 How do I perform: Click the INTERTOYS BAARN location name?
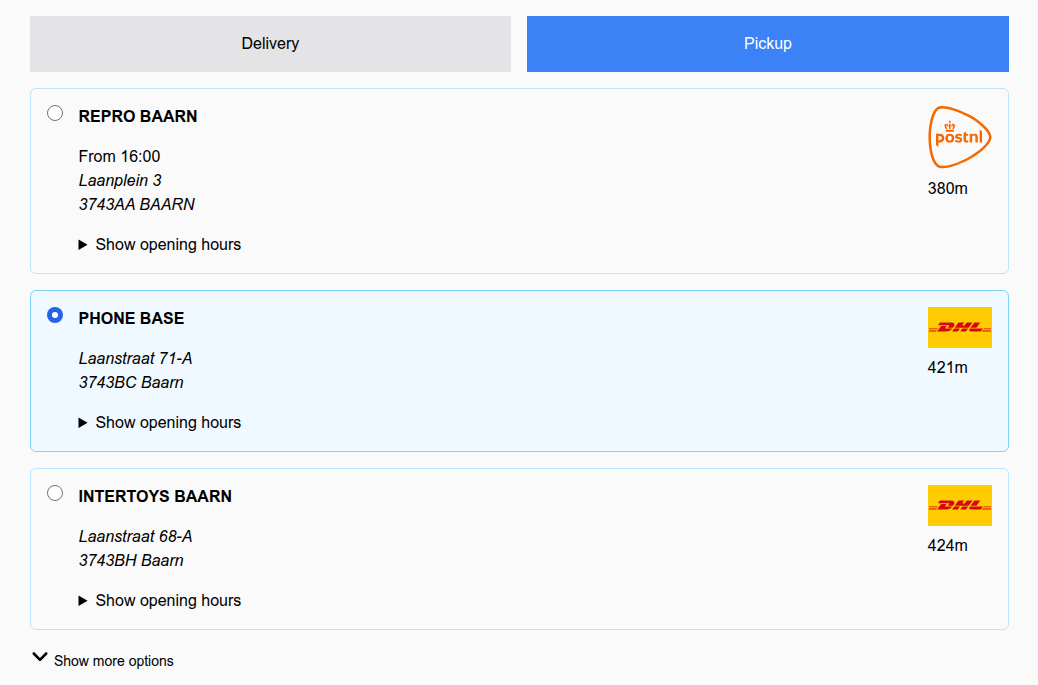point(155,497)
